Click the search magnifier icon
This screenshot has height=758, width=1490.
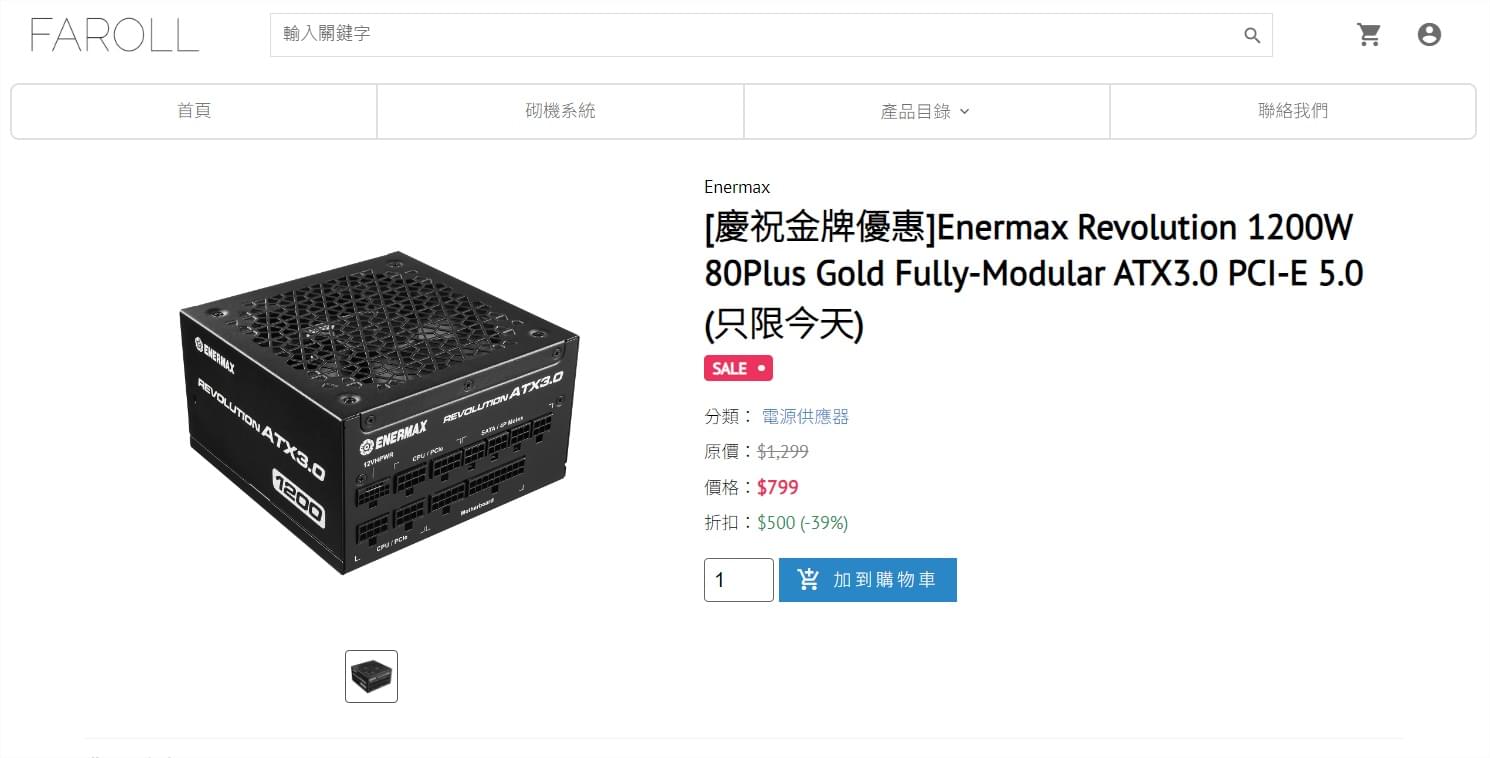pyautogui.click(x=1252, y=35)
